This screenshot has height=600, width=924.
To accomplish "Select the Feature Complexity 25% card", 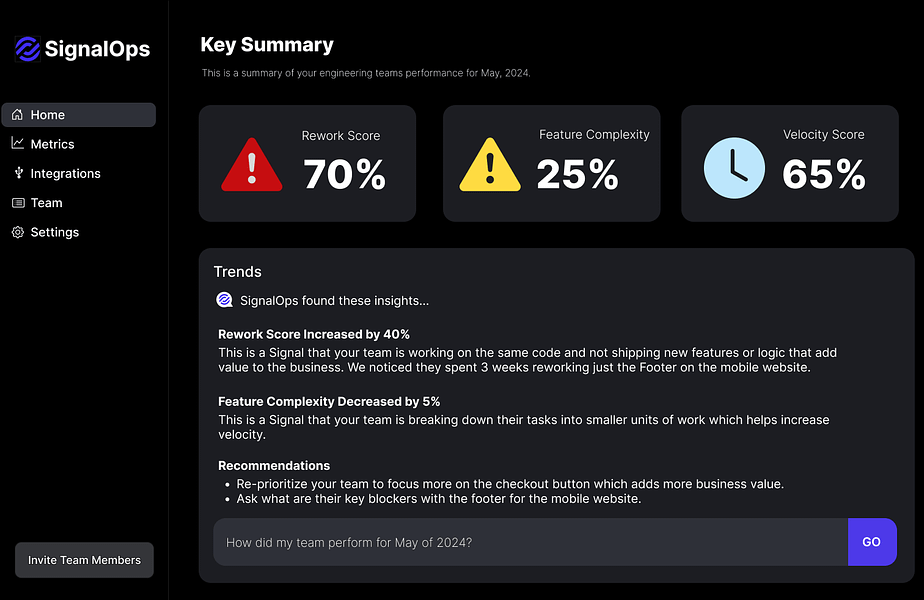I will pyautogui.click(x=551, y=163).
